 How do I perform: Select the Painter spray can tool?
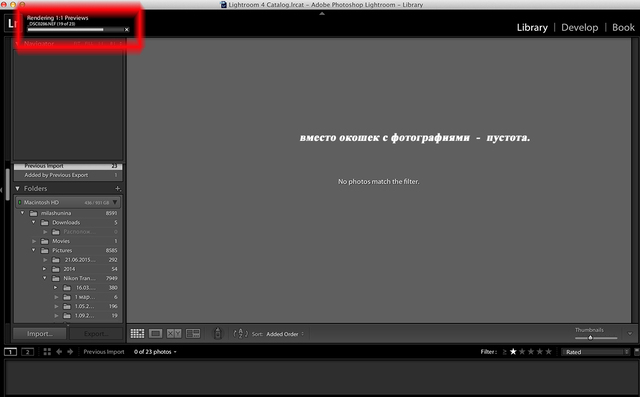pyautogui.click(x=218, y=333)
